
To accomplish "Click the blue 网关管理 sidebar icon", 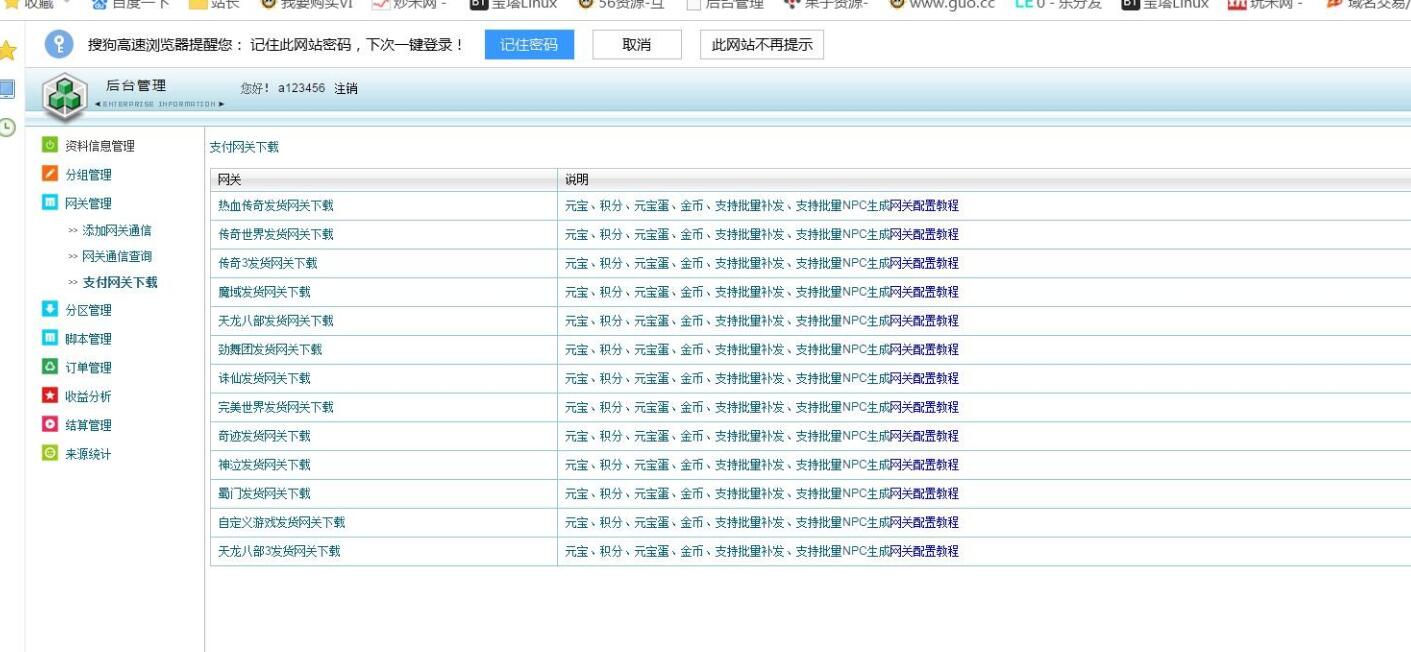I will point(50,203).
